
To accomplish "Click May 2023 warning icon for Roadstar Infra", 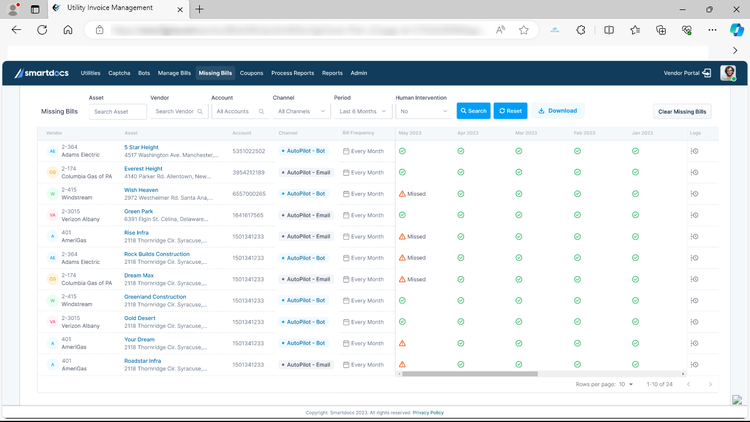I will tap(402, 365).
